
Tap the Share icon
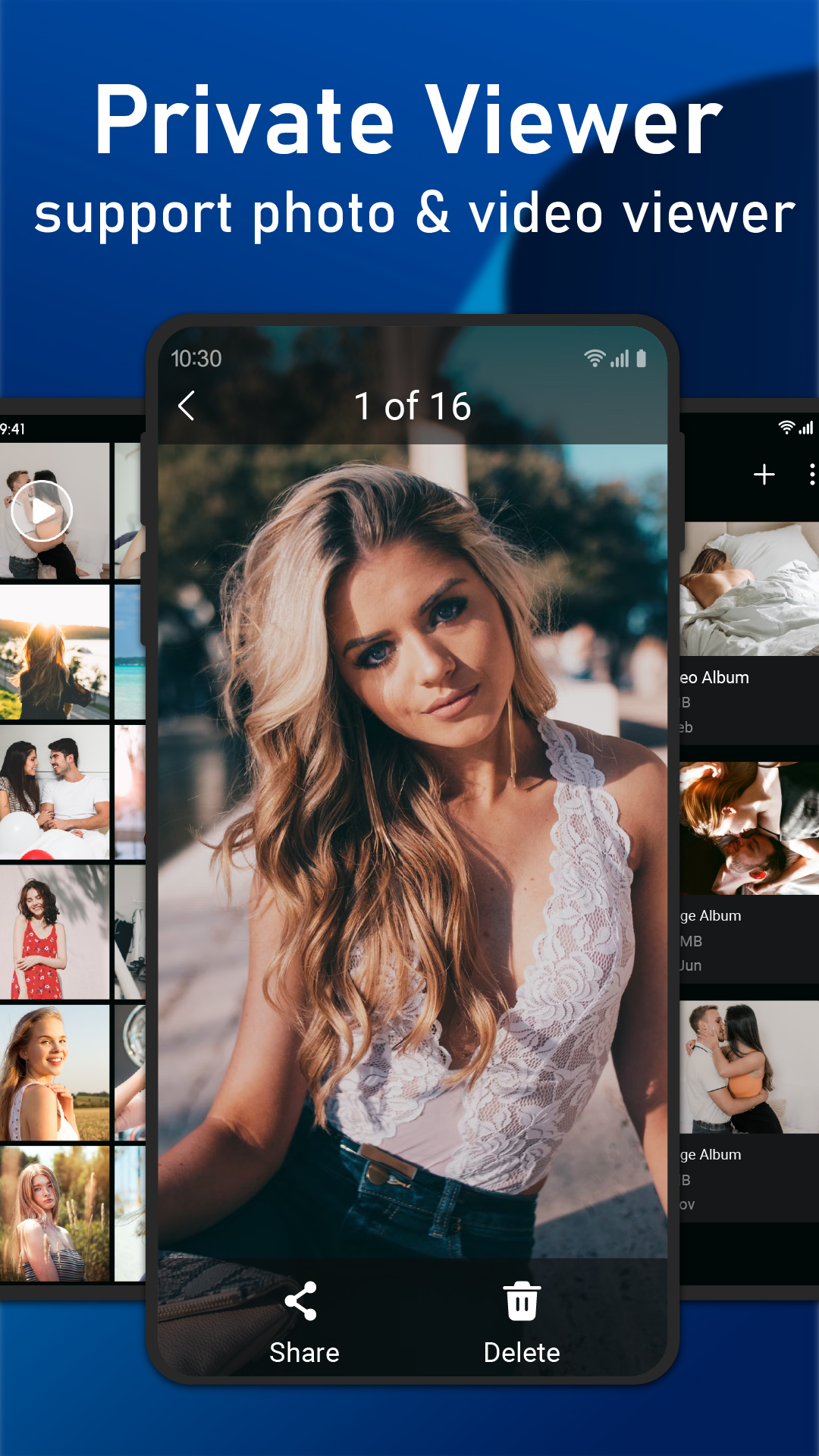pyautogui.click(x=301, y=1301)
